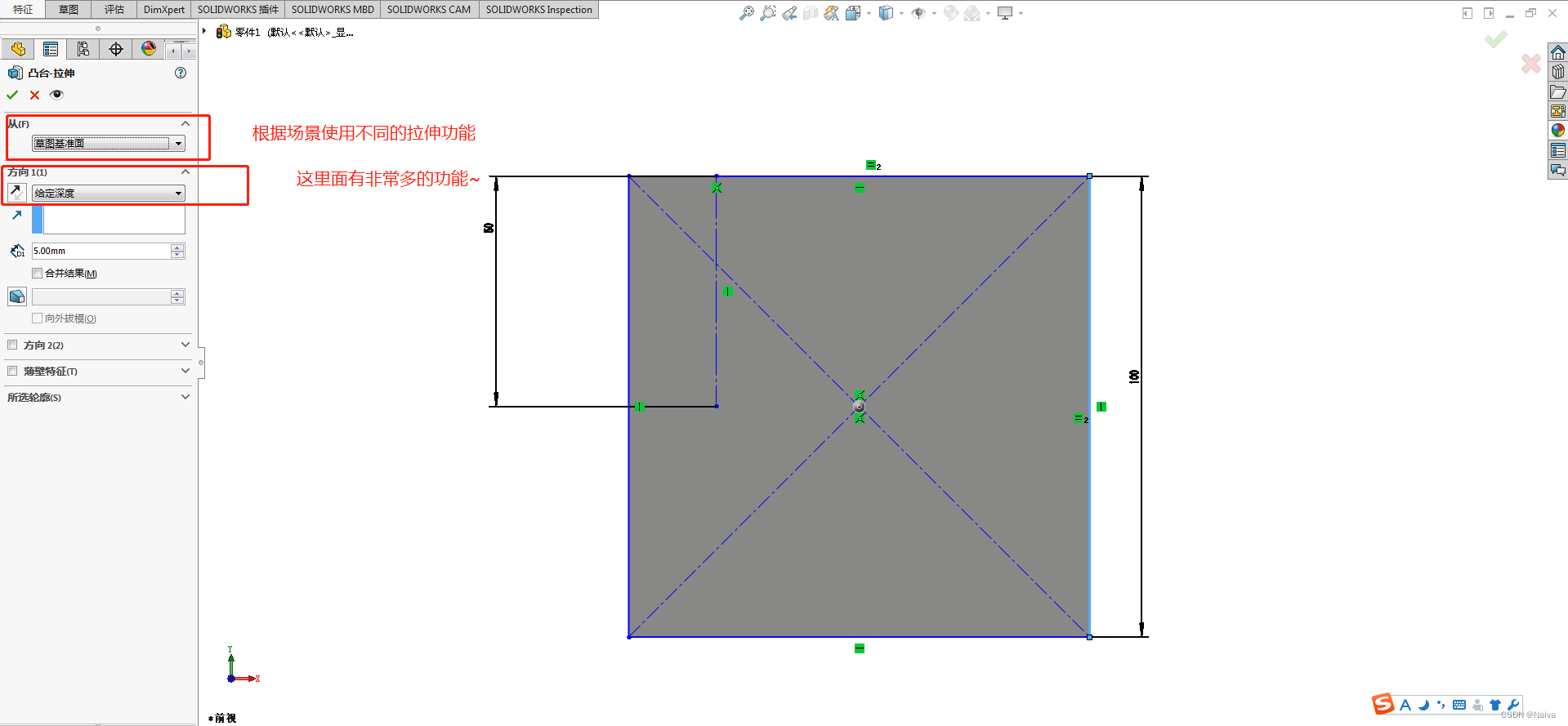The height and width of the screenshot is (726, 1568).
Task: Expand the 零件1 flyout tree arrow
Action: pyautogui.click(x=204, y=32)
